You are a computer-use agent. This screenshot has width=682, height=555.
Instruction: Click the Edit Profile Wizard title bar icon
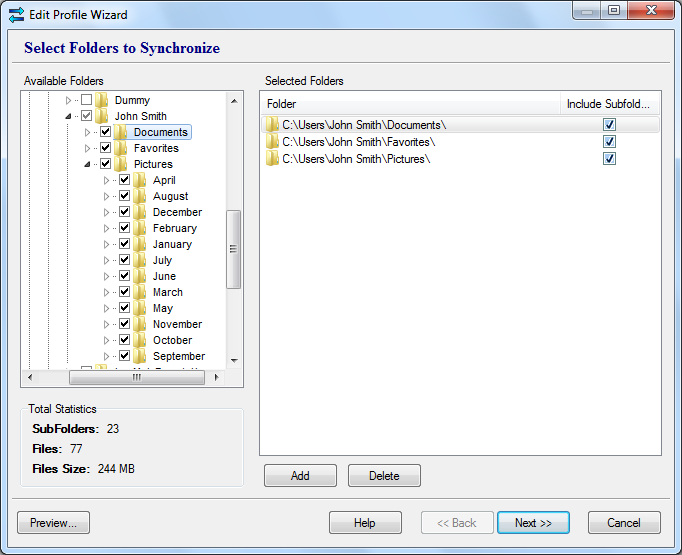(16, 15)
